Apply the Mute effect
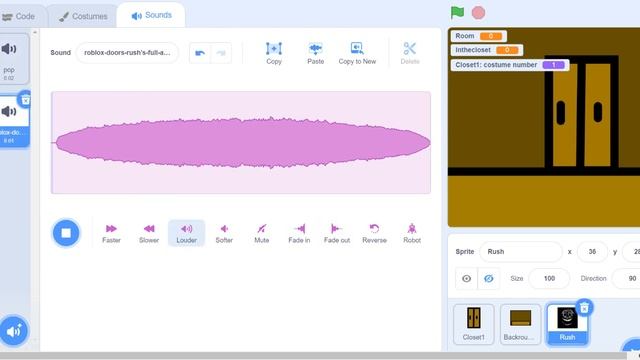Screen dimensions: 640x360 coord(262,233)
